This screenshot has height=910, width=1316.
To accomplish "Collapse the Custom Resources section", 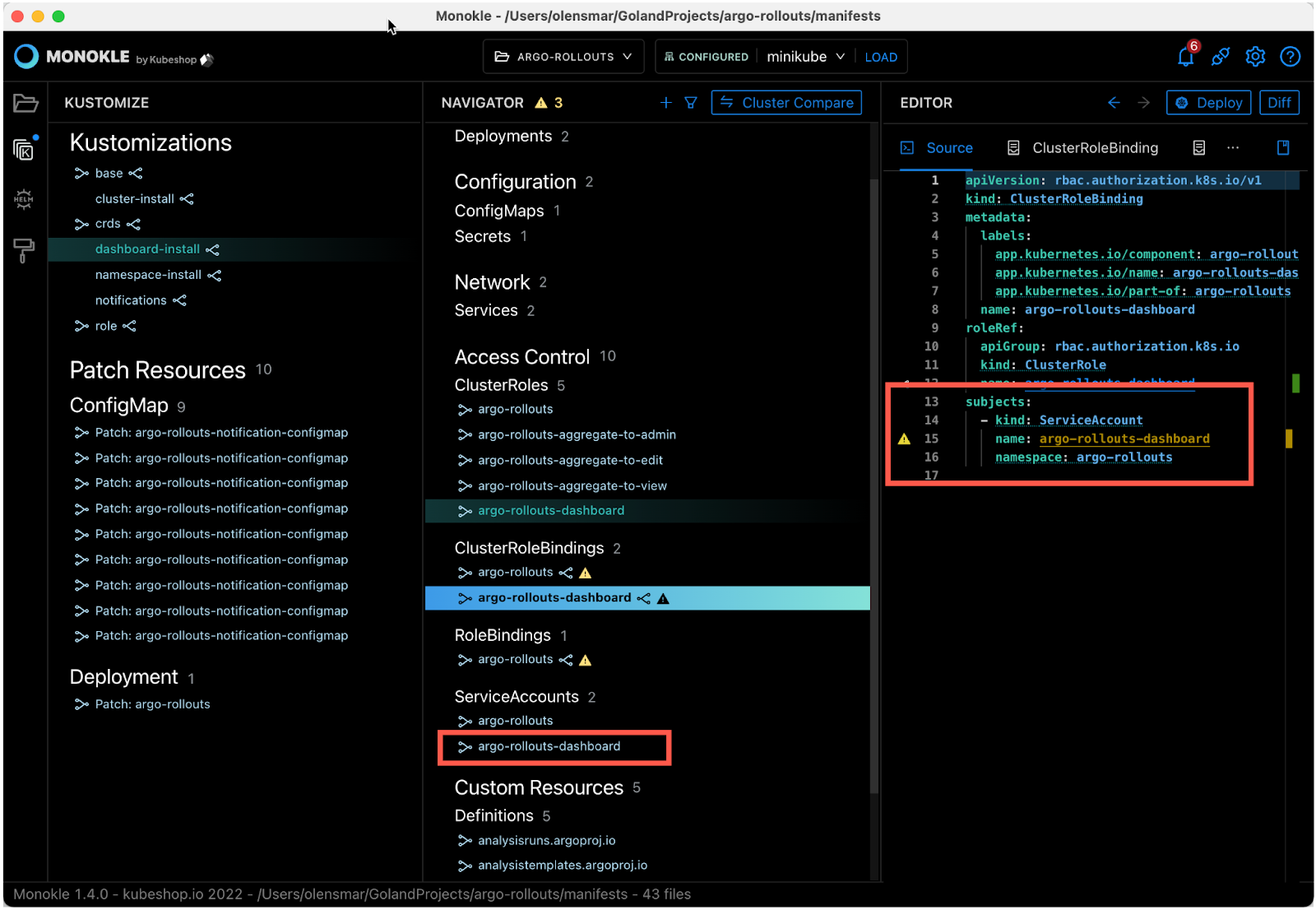I will [x=539, y=787].
